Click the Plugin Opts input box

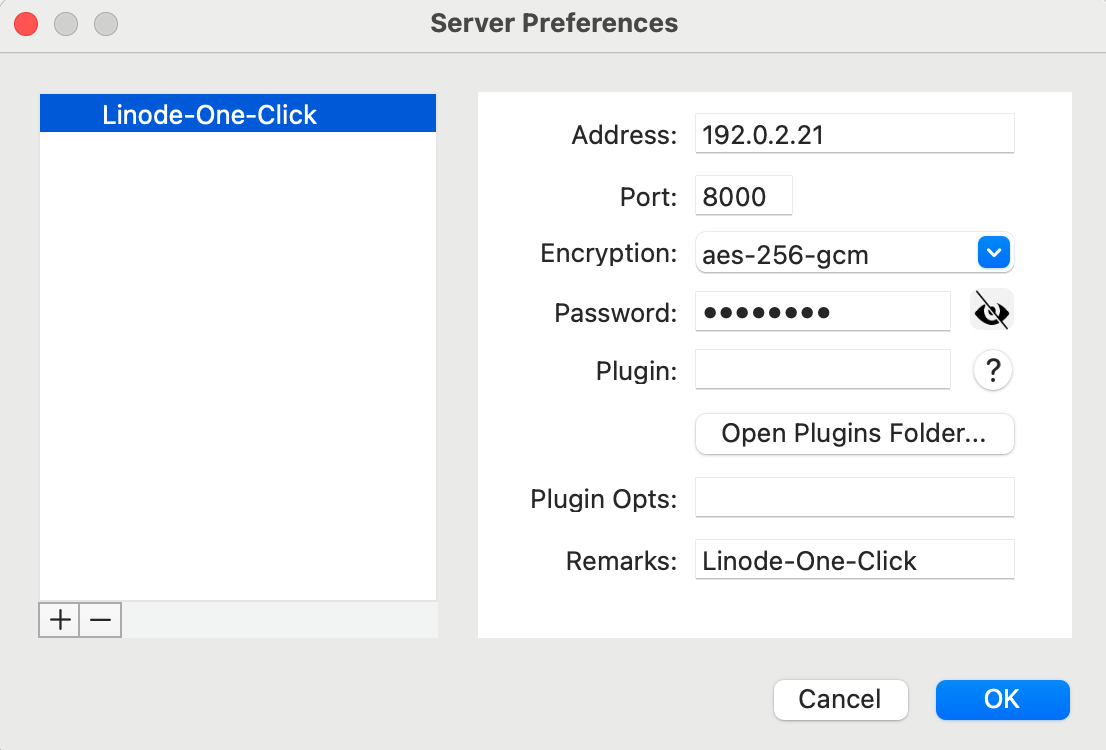855,497
